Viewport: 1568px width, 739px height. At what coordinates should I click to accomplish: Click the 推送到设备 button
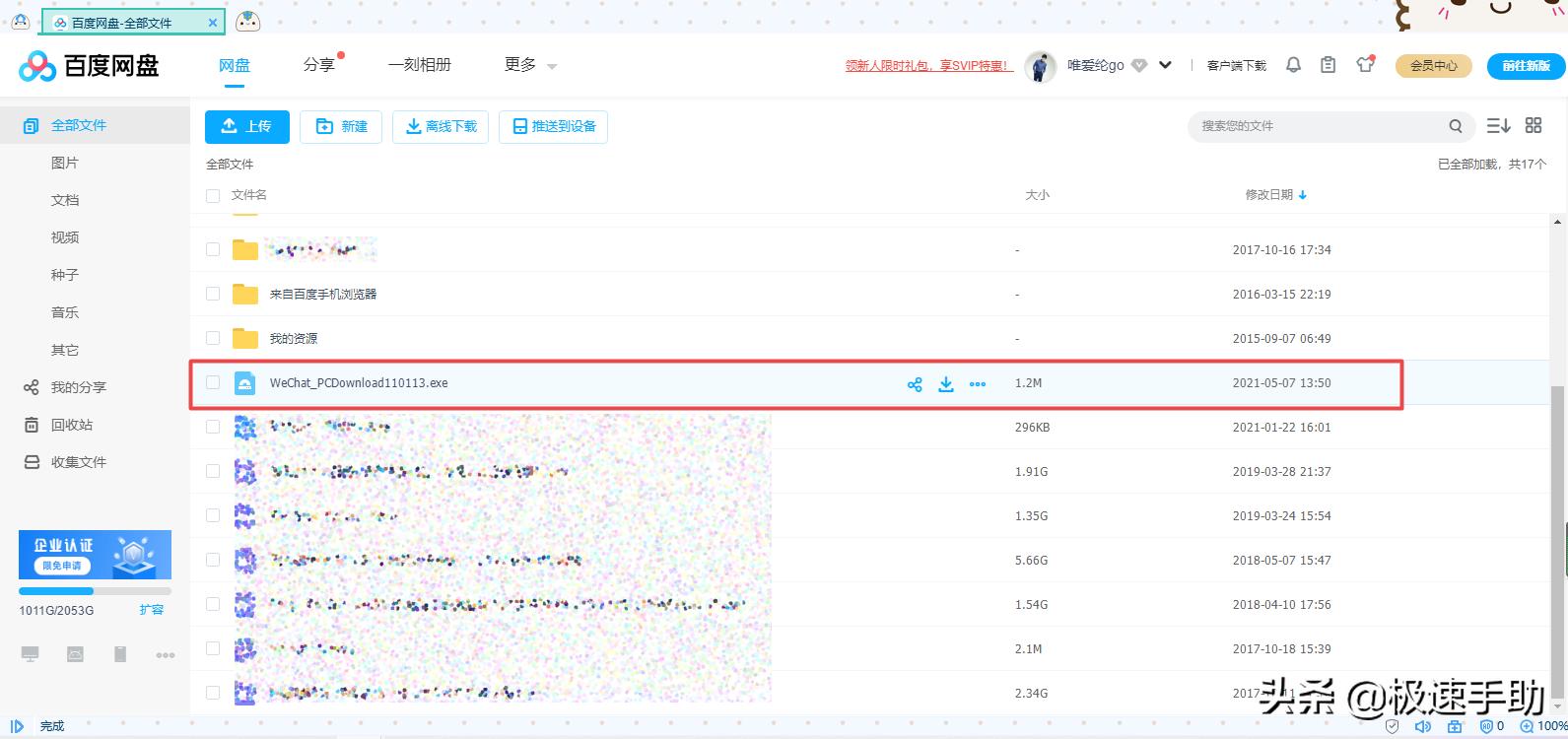(x=554, y=126)
